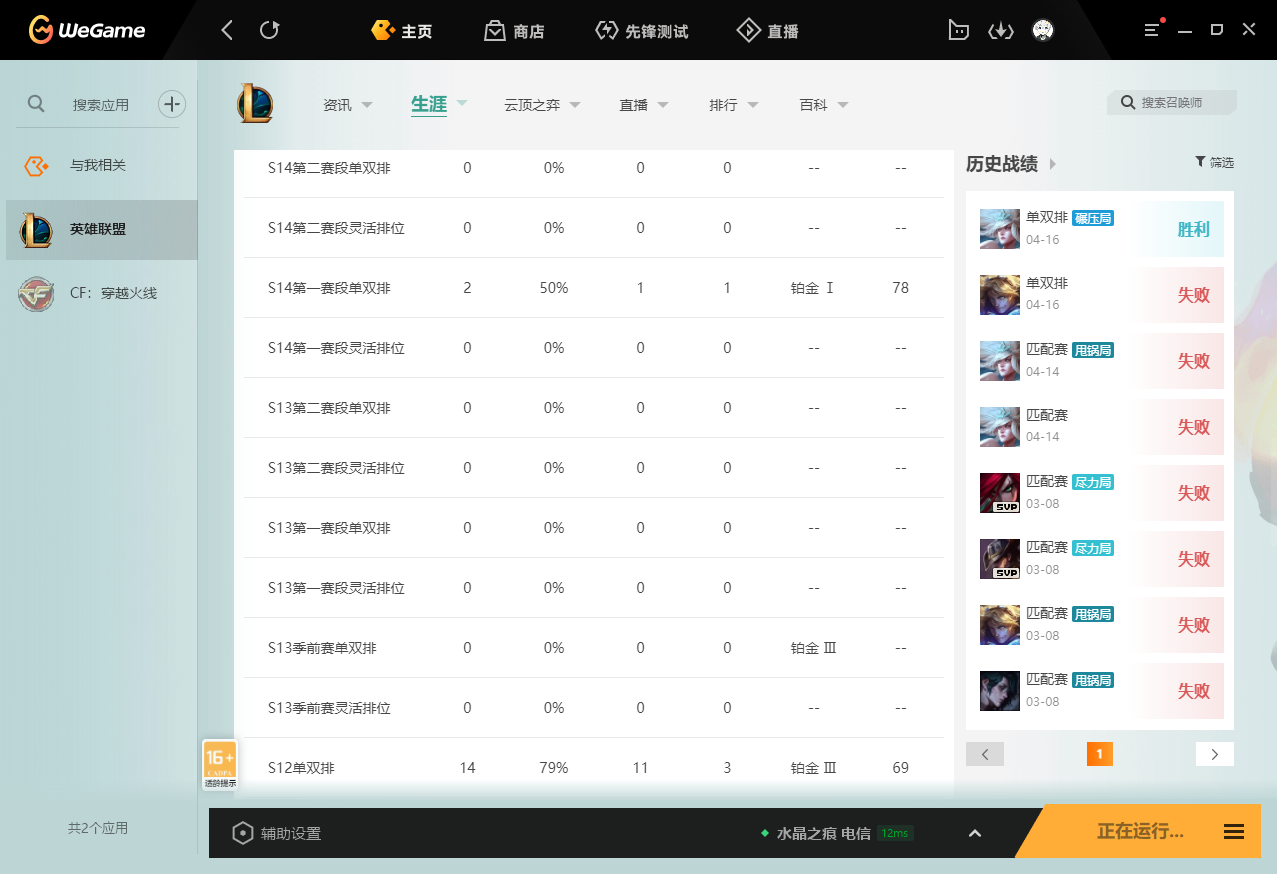Open the 04-16 单双排 胜利 match
The height and width of the screenshot is (874, 1277).
click(x=1100, y=229)
